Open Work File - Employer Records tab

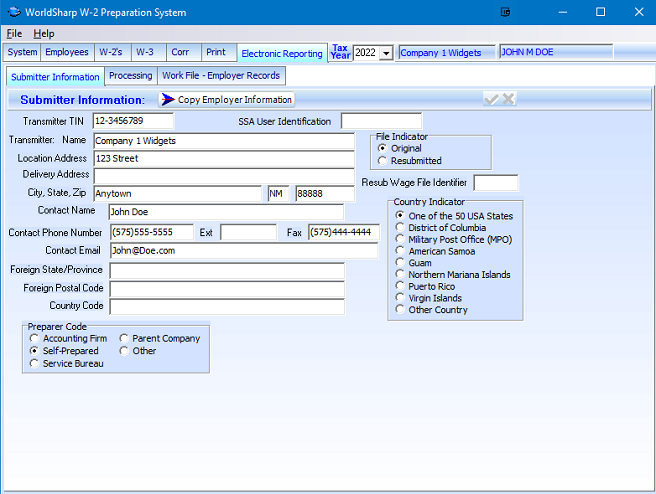221,76
